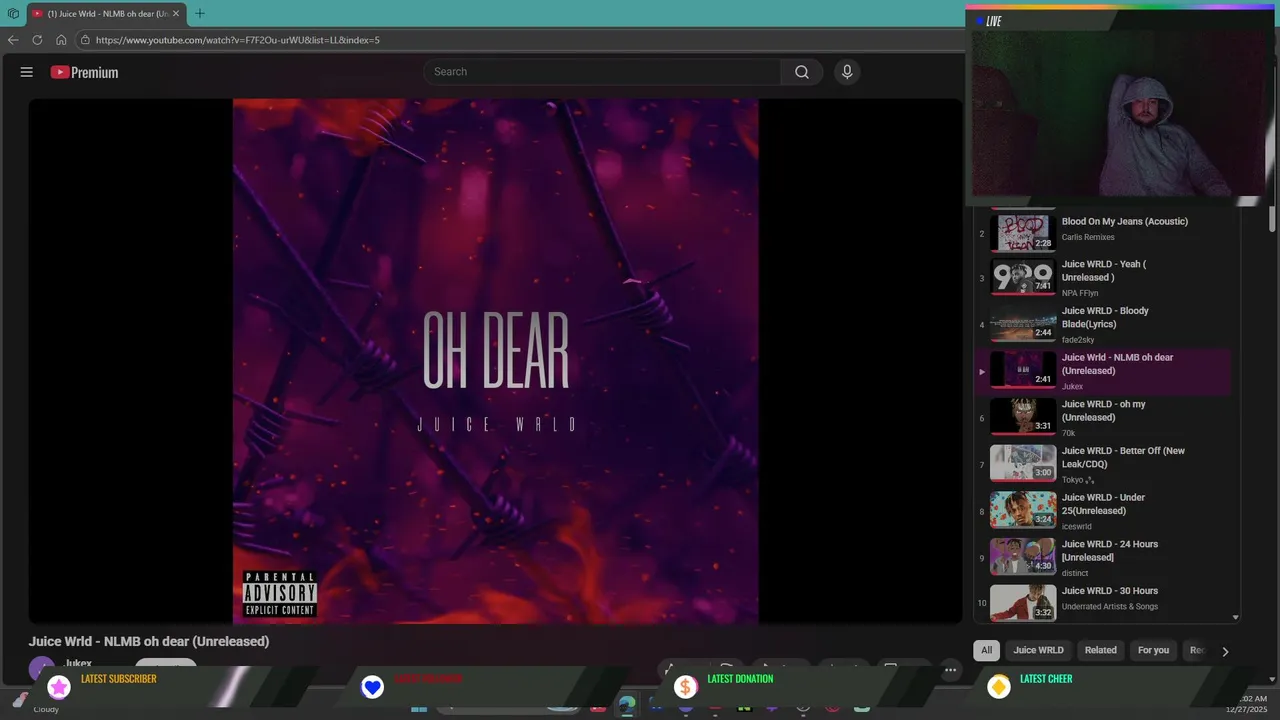Reload the page with refresh icon
The width and height of the screenshot is (1280, 720).
(37, 40)
